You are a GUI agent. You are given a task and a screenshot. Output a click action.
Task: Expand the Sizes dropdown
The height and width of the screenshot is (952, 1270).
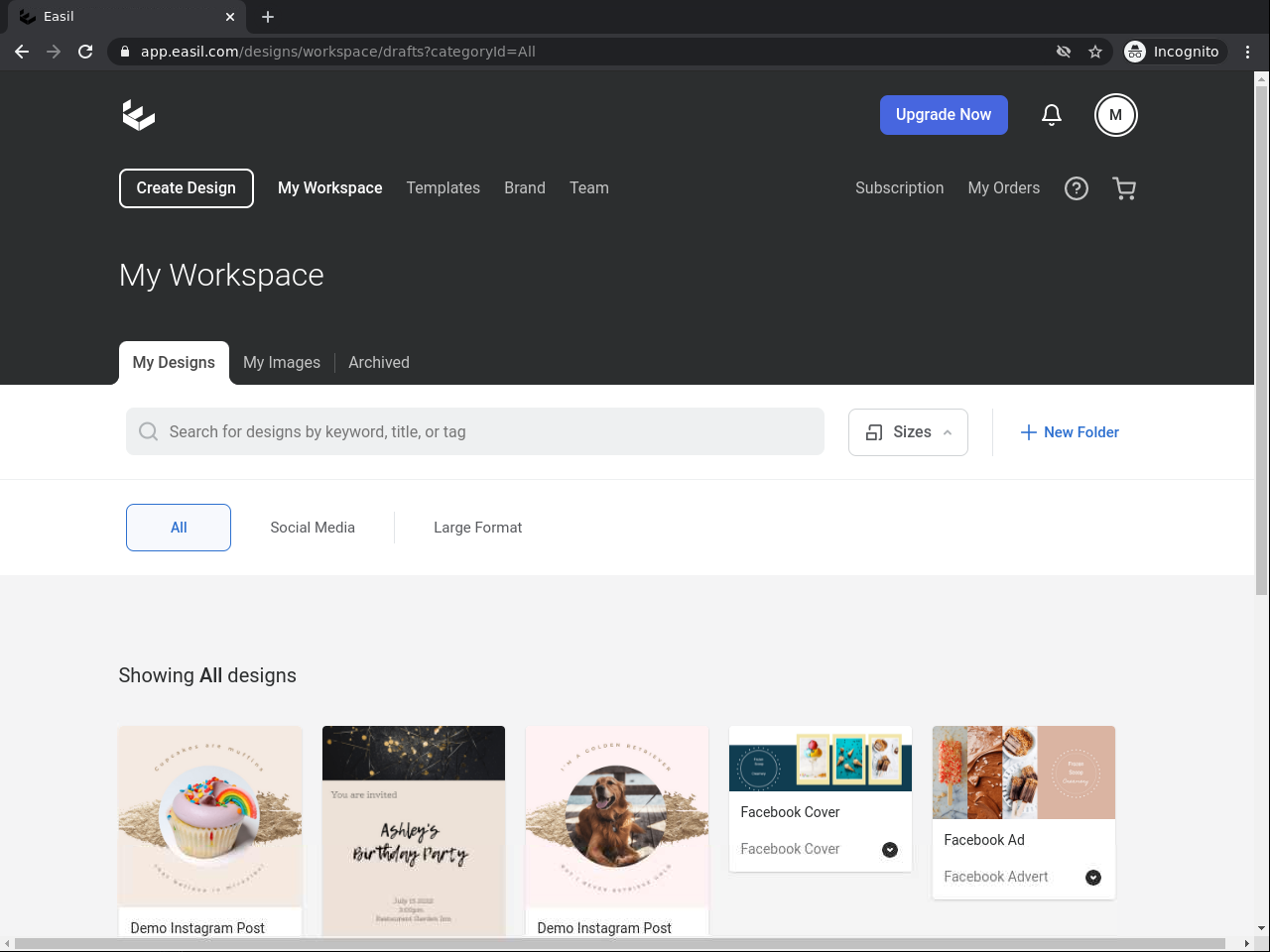tap(908, 432)
